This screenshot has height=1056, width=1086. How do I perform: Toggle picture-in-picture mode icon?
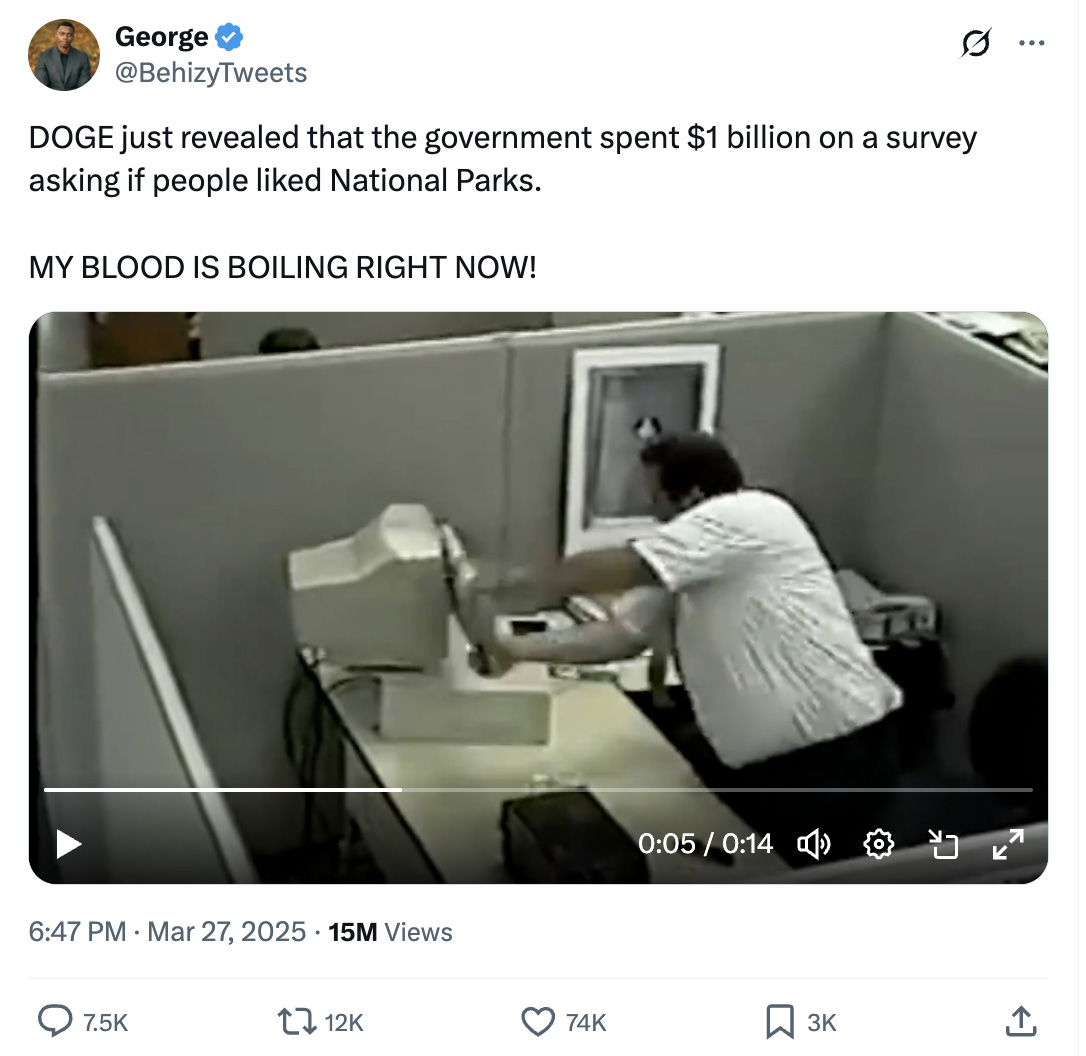943,844
